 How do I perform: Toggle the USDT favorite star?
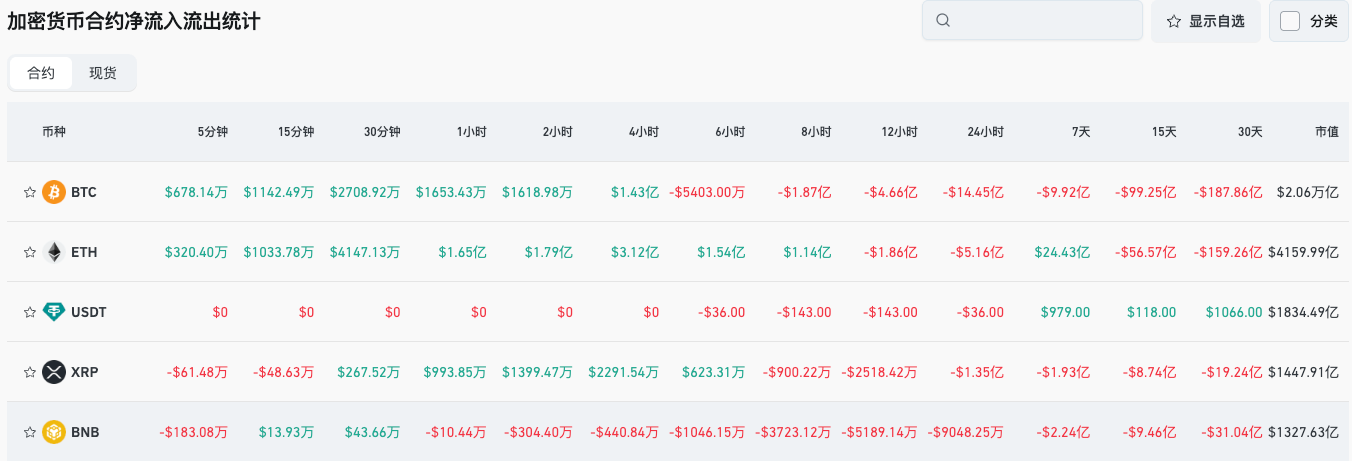click(29, 312)
